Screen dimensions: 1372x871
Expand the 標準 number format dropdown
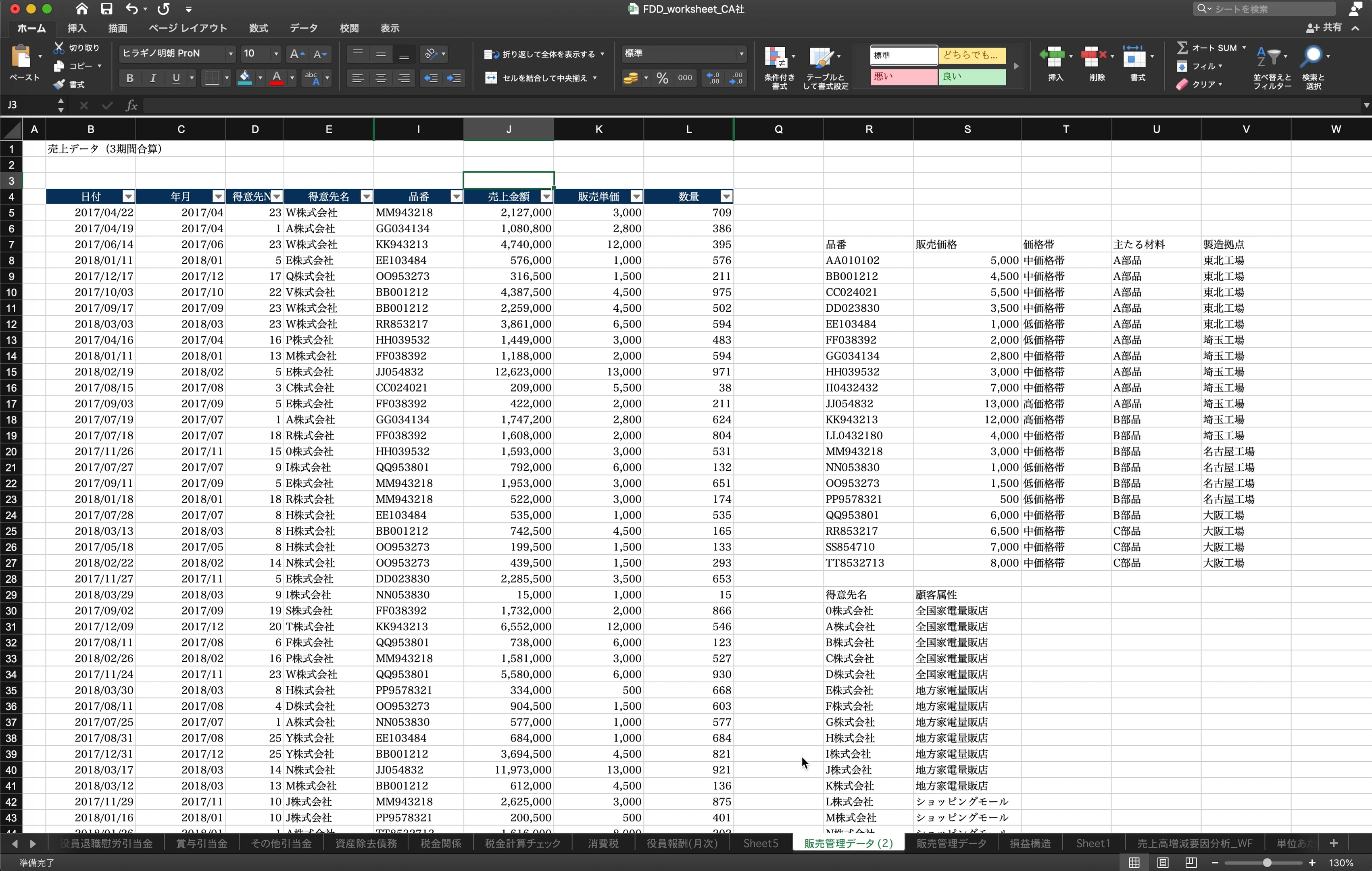(x=741, y=54)
